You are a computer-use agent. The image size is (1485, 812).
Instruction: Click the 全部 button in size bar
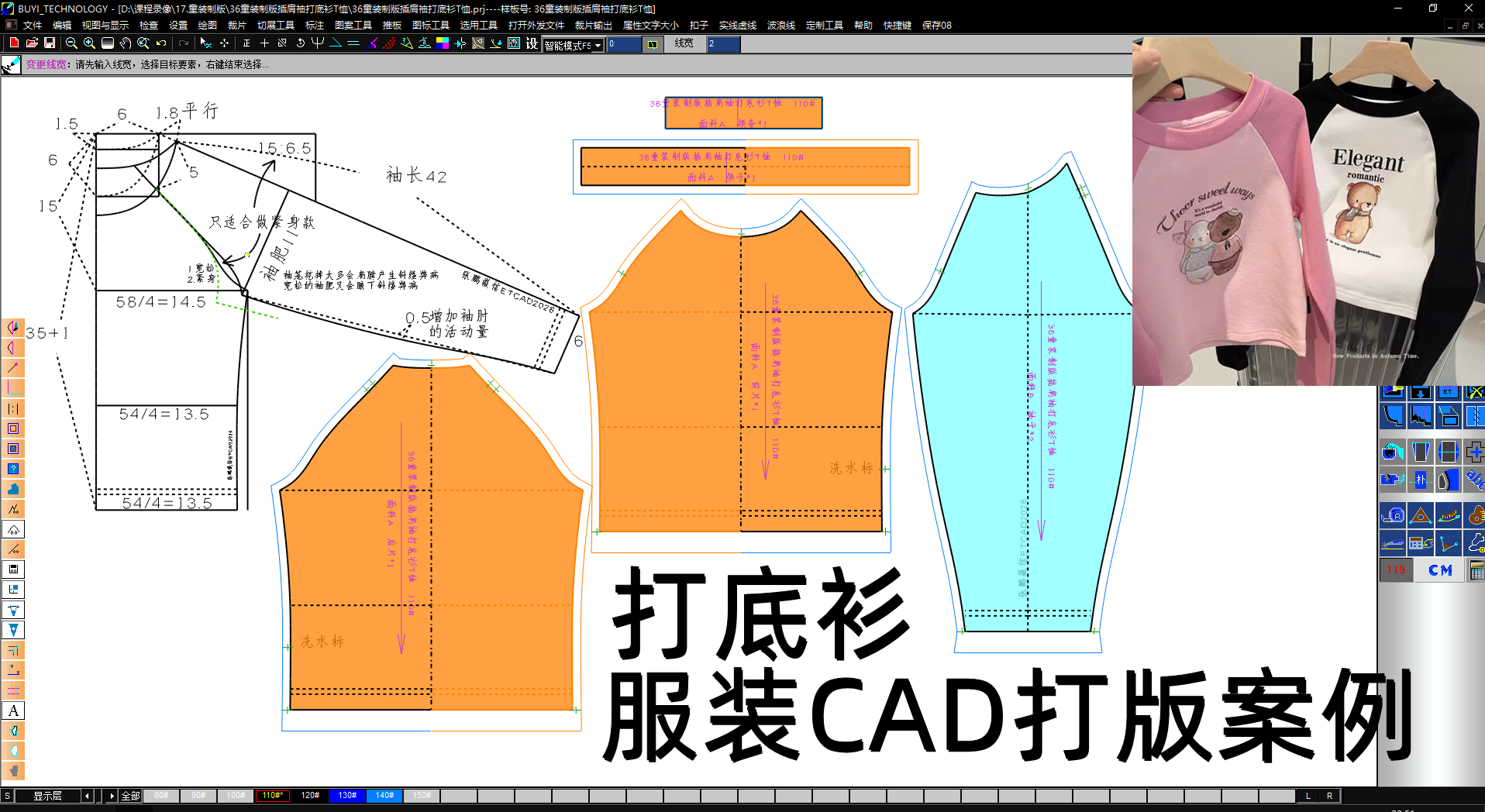(x=130, y=796)
